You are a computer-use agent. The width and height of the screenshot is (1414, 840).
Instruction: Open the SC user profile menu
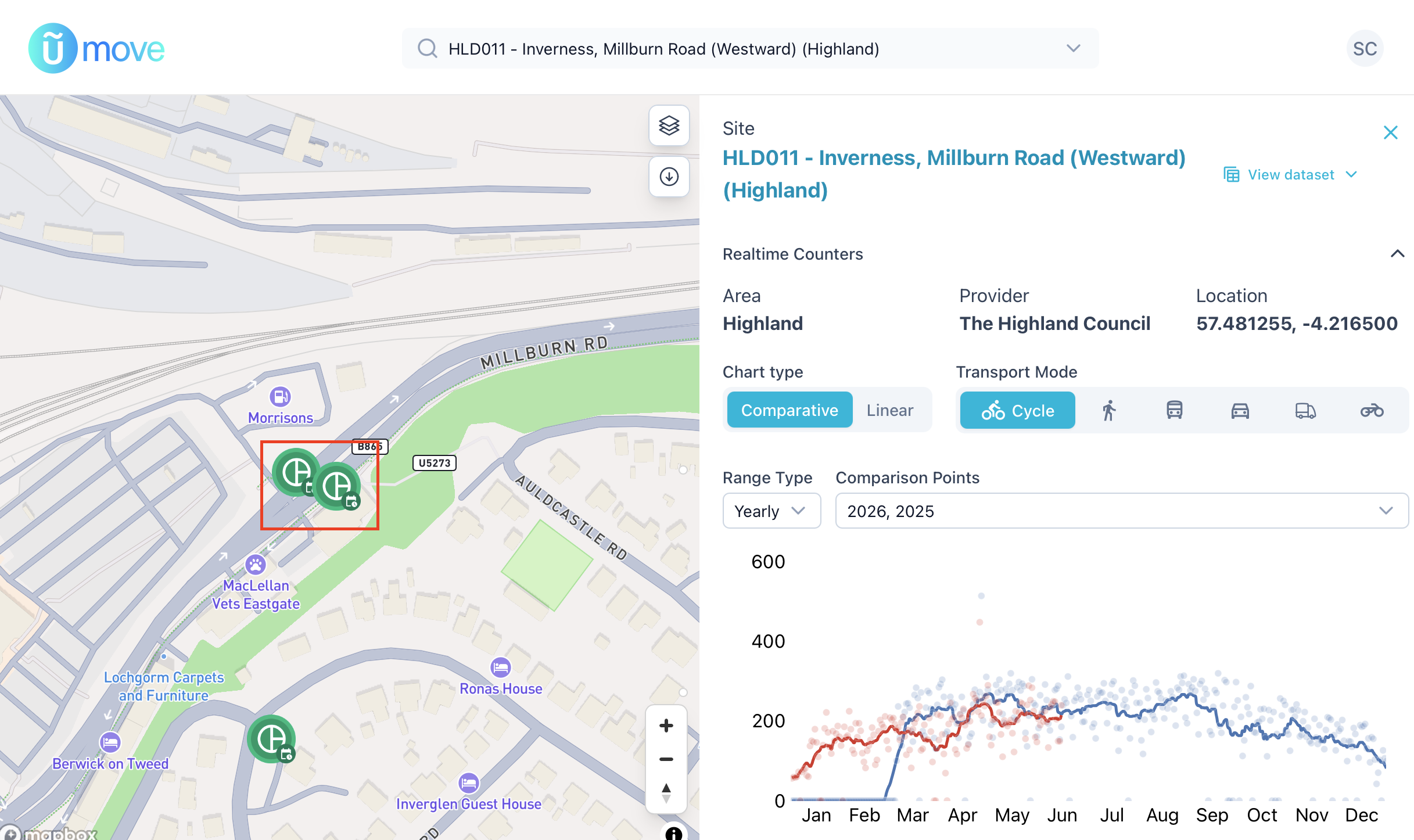coord(1365,49)
